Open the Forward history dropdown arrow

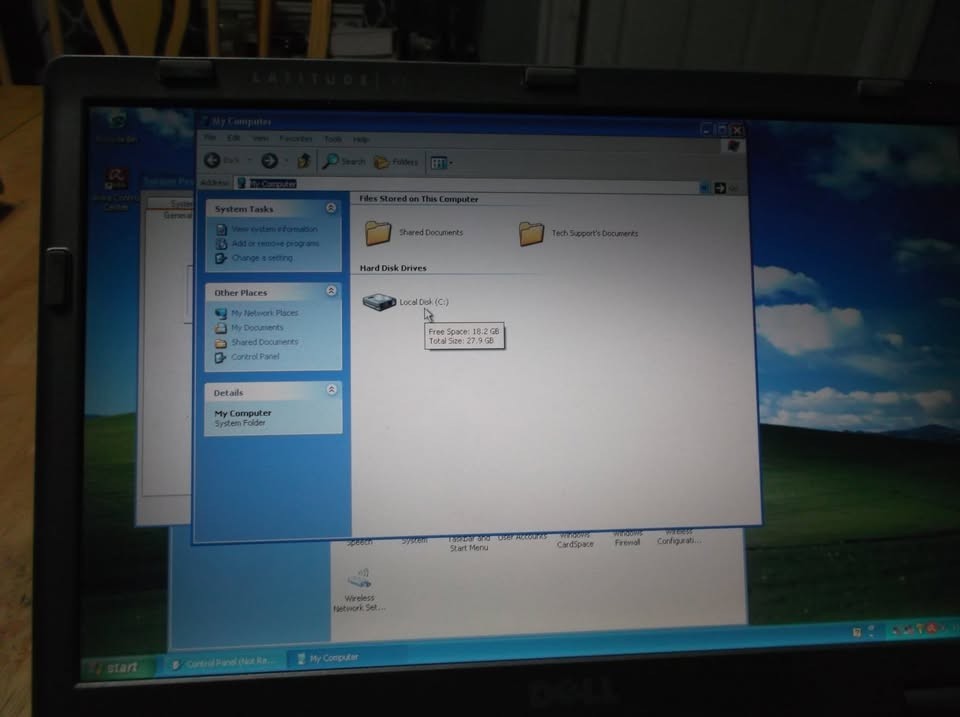click(x=286, y=161)
